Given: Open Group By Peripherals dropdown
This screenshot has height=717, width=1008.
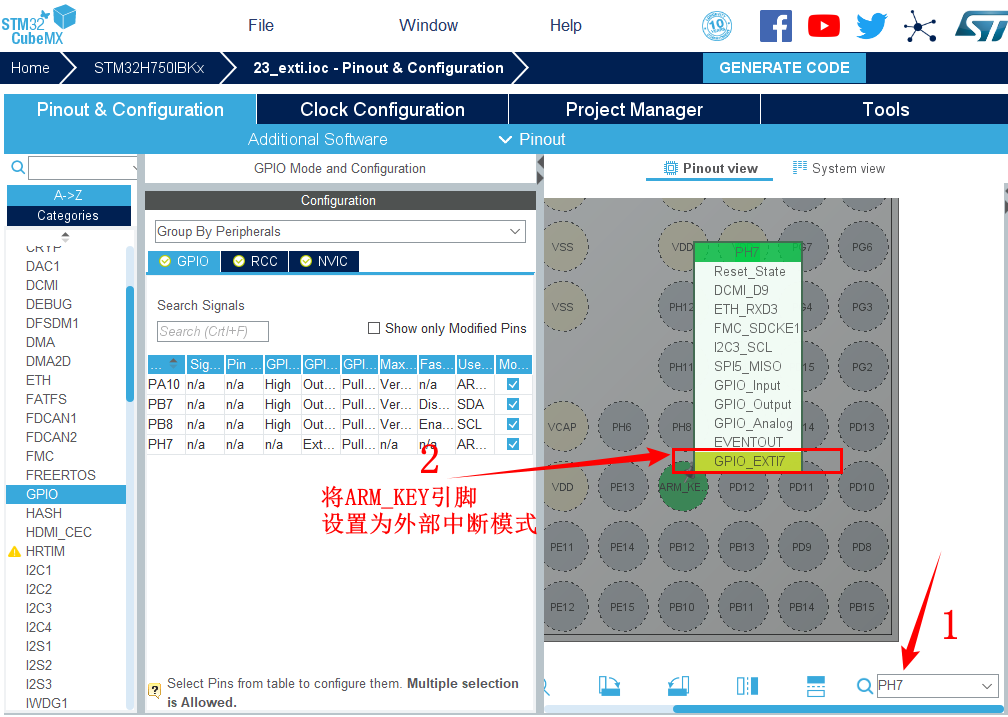Looking at the screenshot, I should tap(339, 232).
